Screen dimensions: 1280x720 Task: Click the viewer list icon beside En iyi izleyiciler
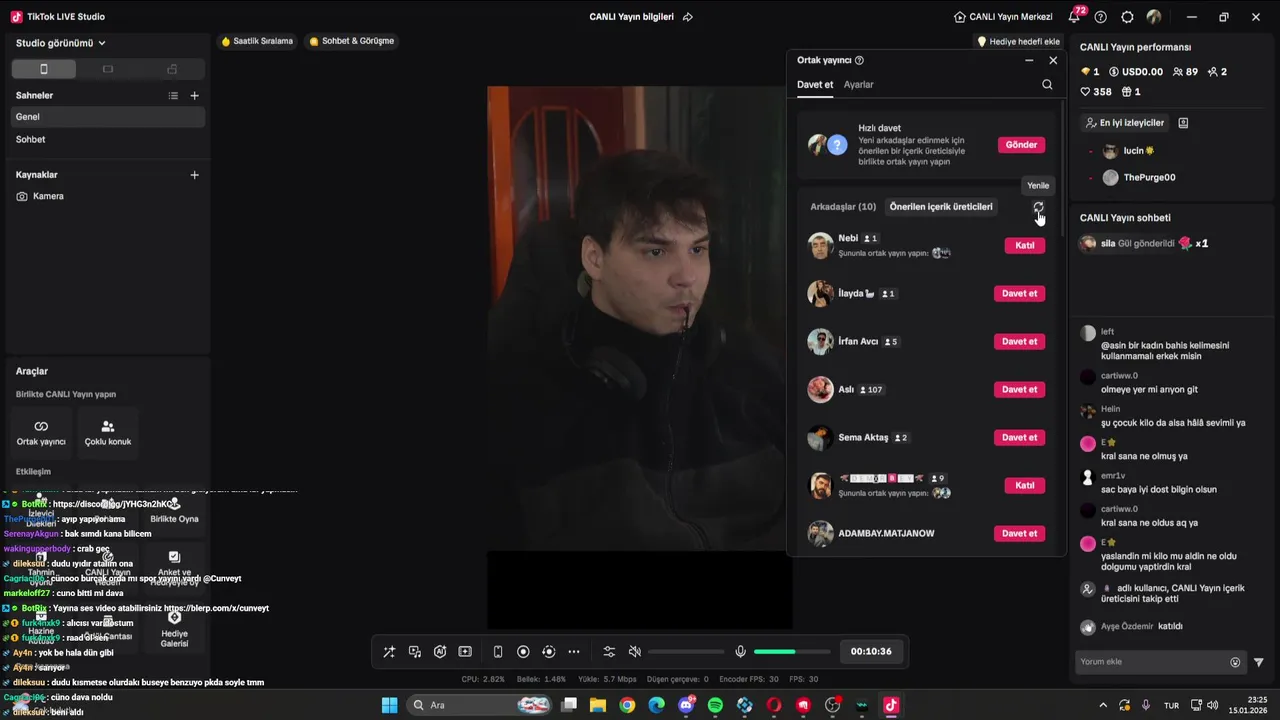[x=1183, y=123]
